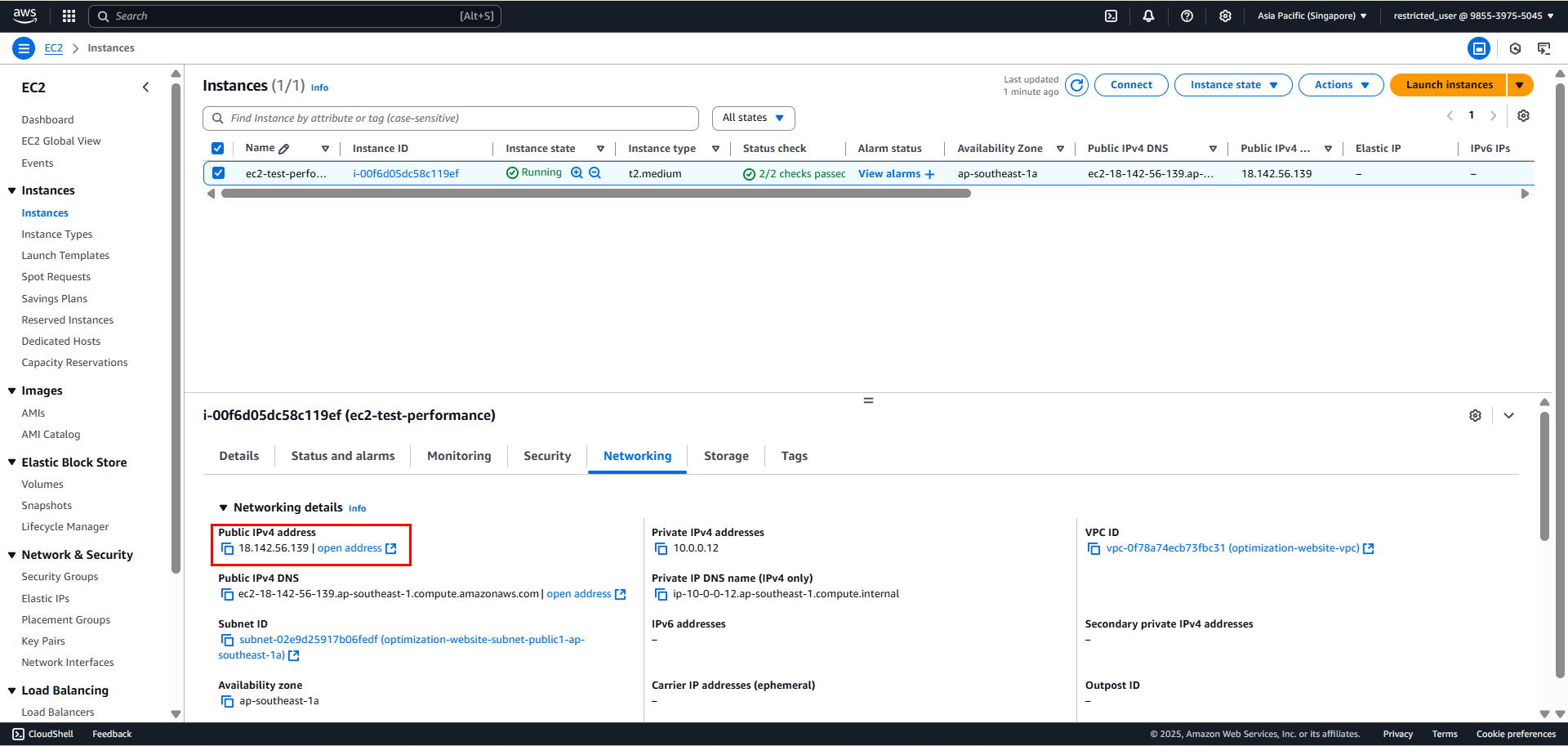The image size is (1568, 746).
Task: Copy the VPC ID value
Action: coord(1094,548)
